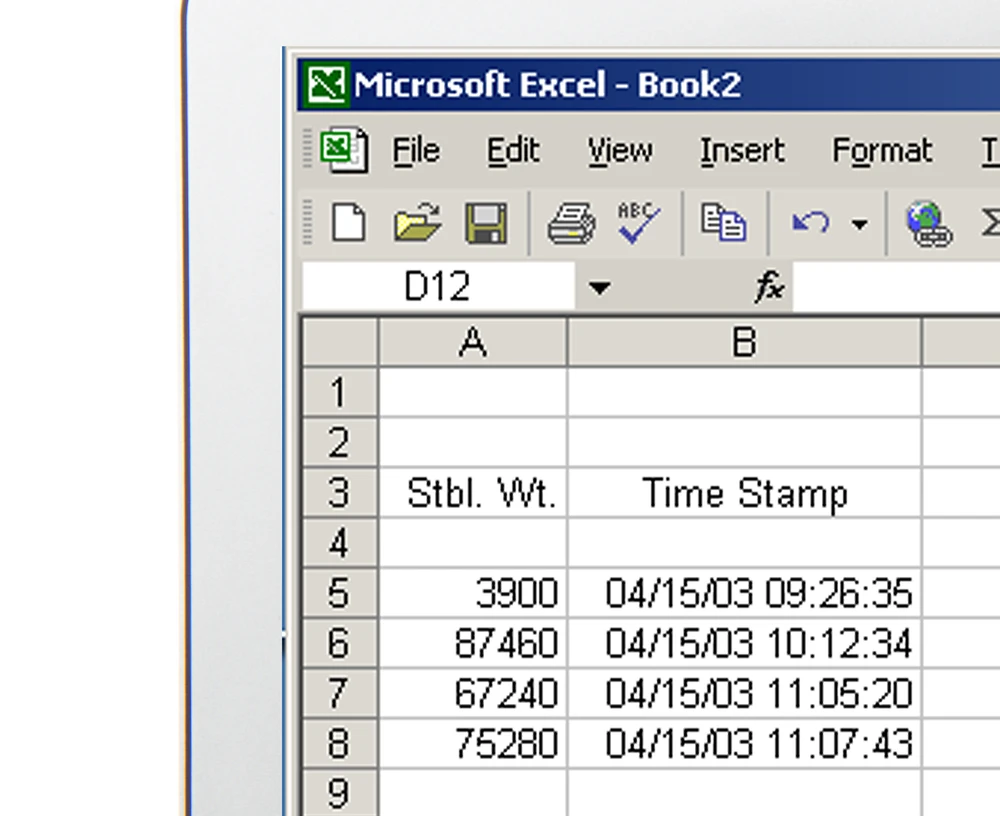The image size is (1000, 816).
Task: Open the Edit menu
Action: (513, 151)
